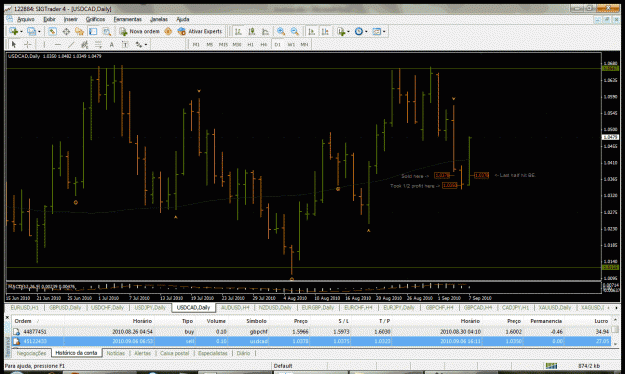The image size is (625, 374).
Task: Open the Templates icon
Action: coord(376,31)
